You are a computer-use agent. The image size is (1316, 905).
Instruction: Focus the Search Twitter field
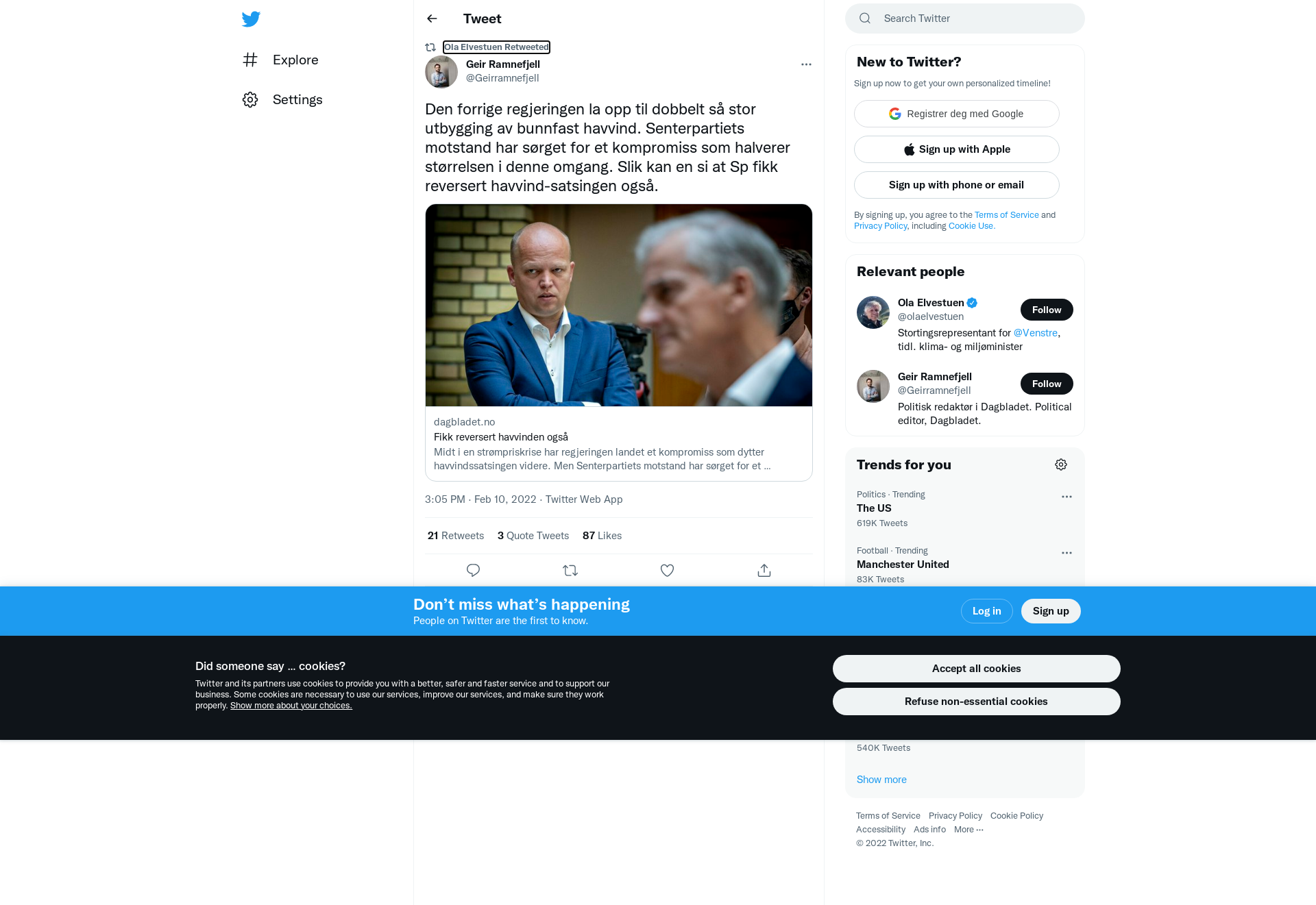(964, 18)
